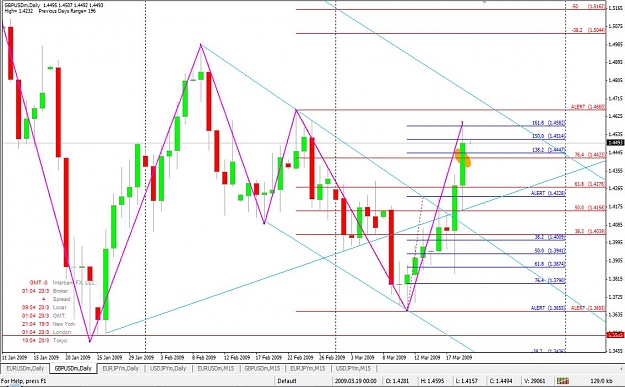
Task: Select the red 38.2 (1.4039) level label
Action: 590,231
